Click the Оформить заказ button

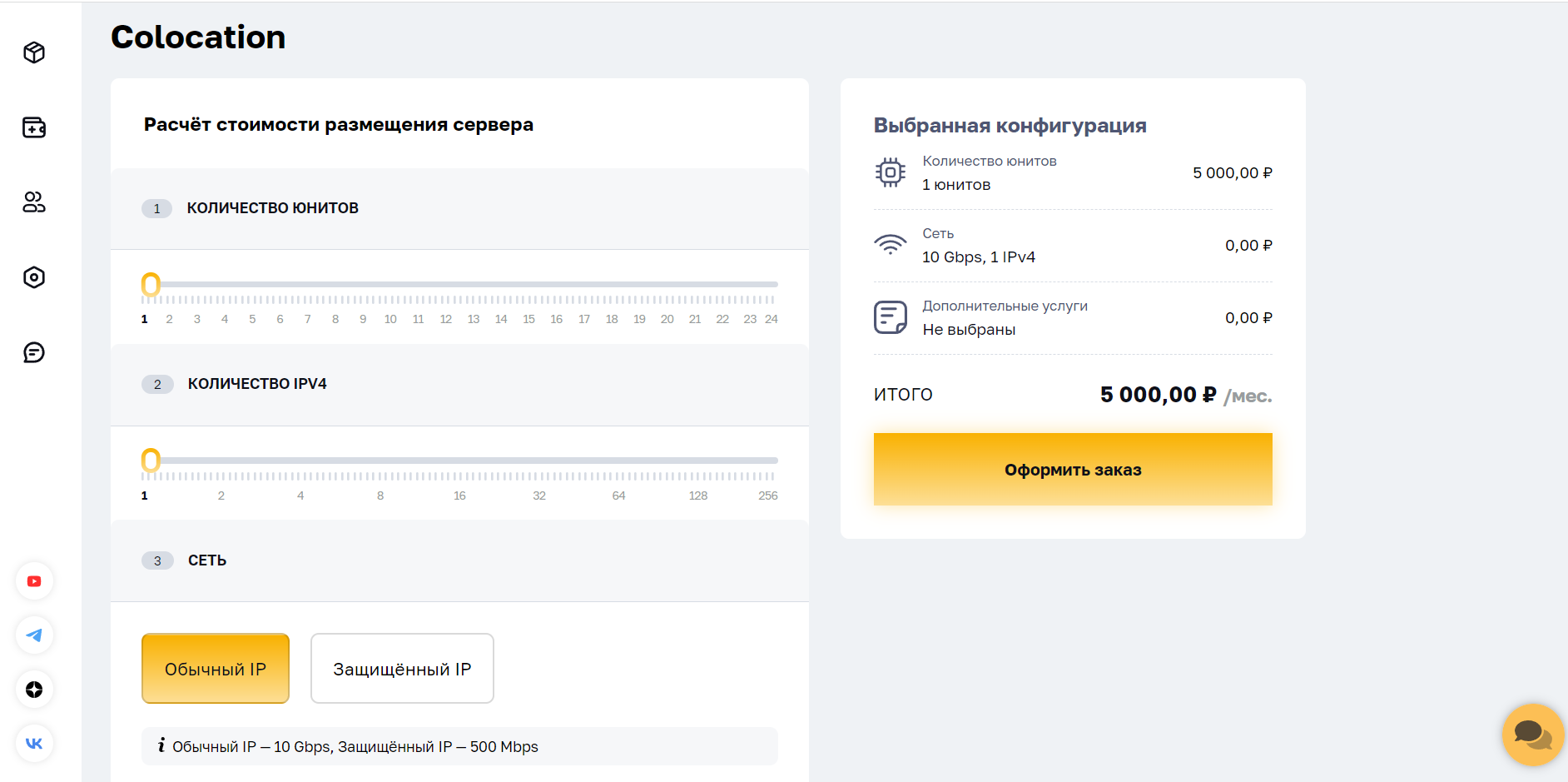(1073, 470)
